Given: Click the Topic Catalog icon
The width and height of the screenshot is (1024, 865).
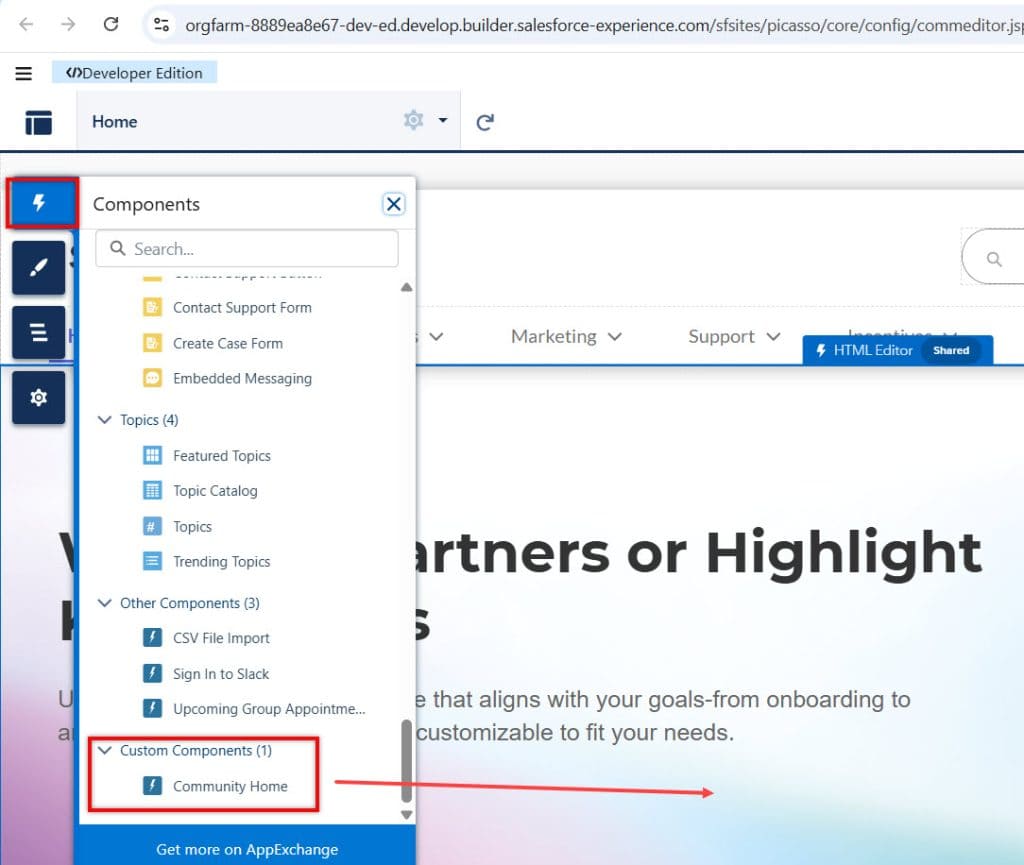Looking at the screenshot, I should tap(152, 490).
